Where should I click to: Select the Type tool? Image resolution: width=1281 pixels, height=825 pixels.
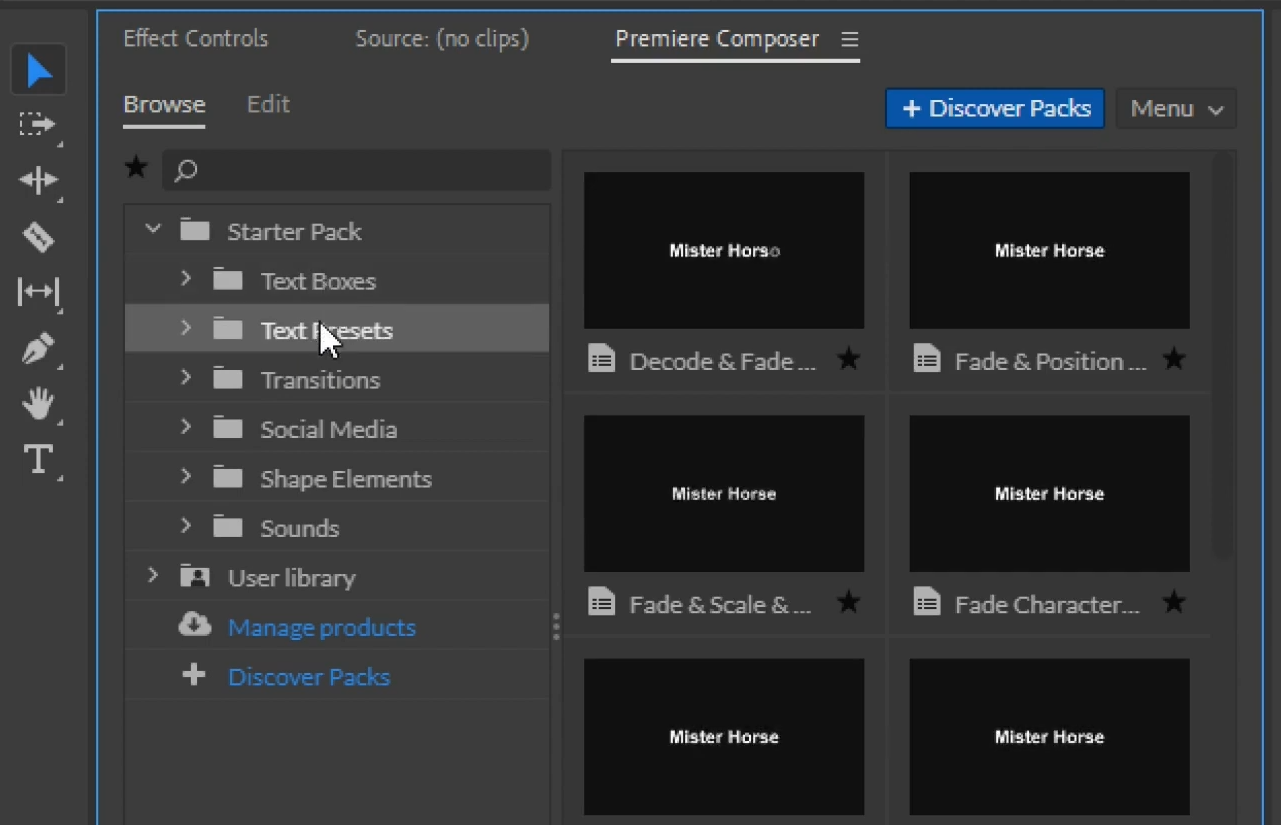click(x=38, y=460)
